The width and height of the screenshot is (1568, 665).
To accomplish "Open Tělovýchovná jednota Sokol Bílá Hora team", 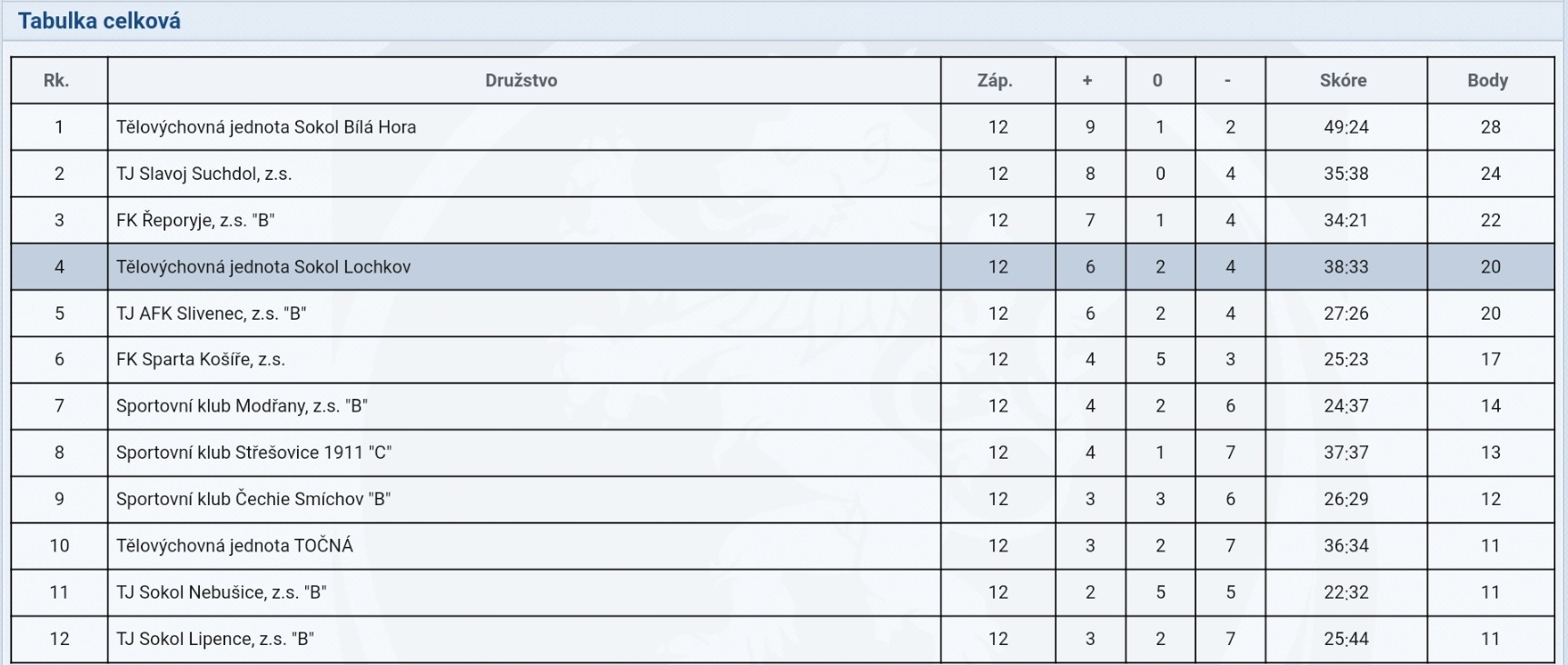I will 266,127.
